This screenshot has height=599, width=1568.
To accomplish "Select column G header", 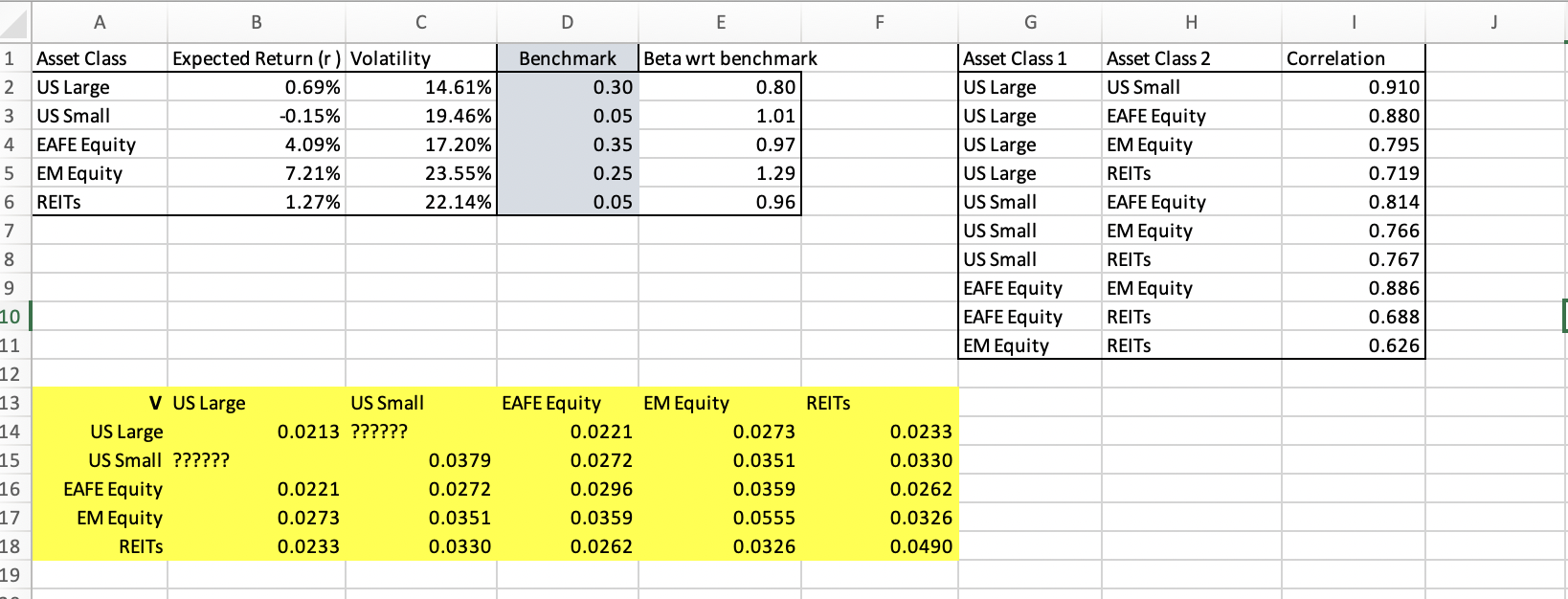I will (x=1030, y=22).
